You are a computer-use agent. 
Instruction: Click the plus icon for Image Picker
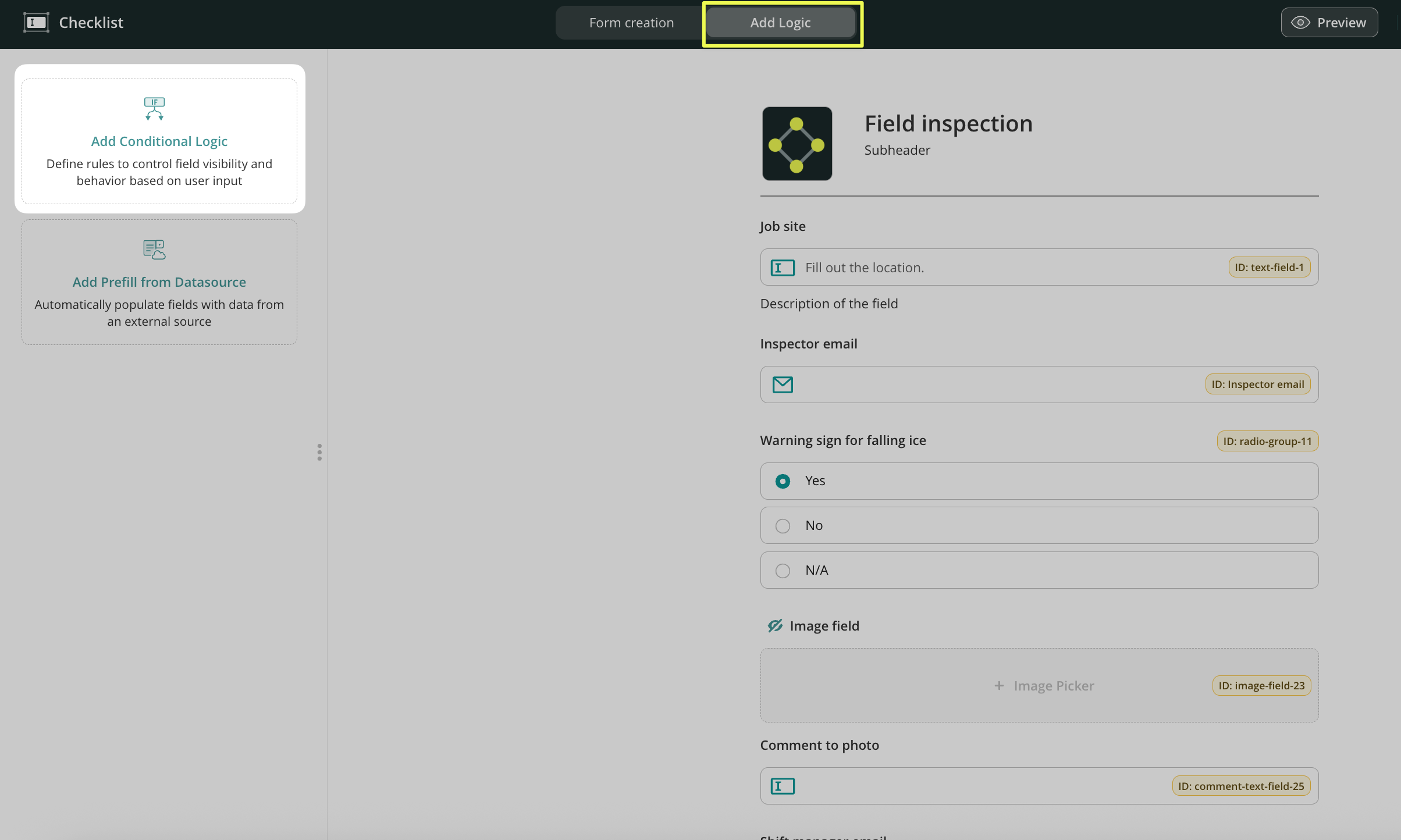tap(998, 686)
